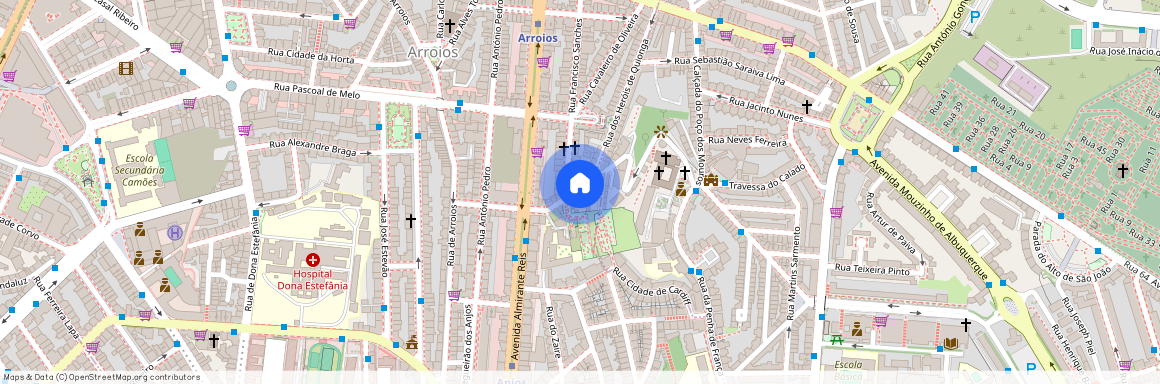1160x384 pixels.
Task: Click the brown person icon near the picnic table
Action: coord(857,329)
